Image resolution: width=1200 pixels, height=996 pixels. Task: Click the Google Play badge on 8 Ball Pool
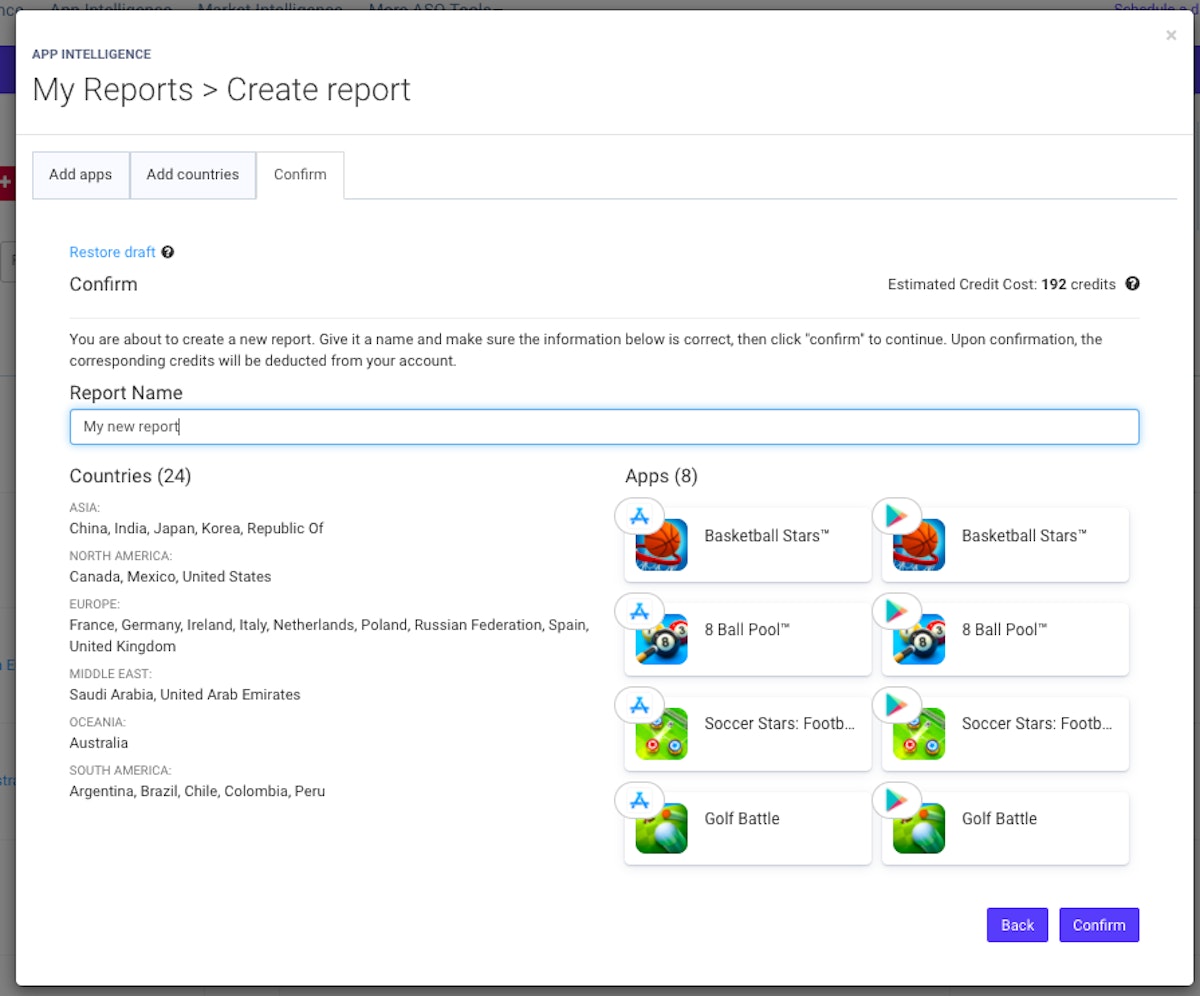coord(897,611)
